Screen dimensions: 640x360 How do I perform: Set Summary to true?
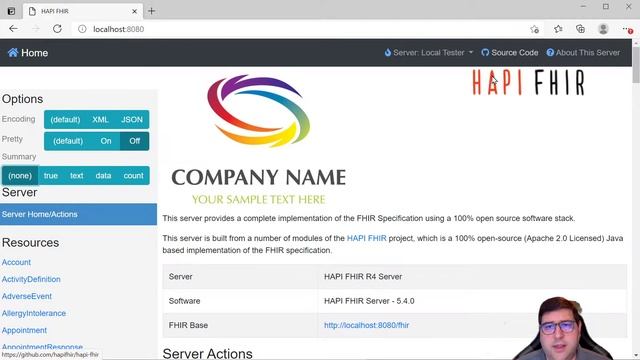tap(51, 176)
